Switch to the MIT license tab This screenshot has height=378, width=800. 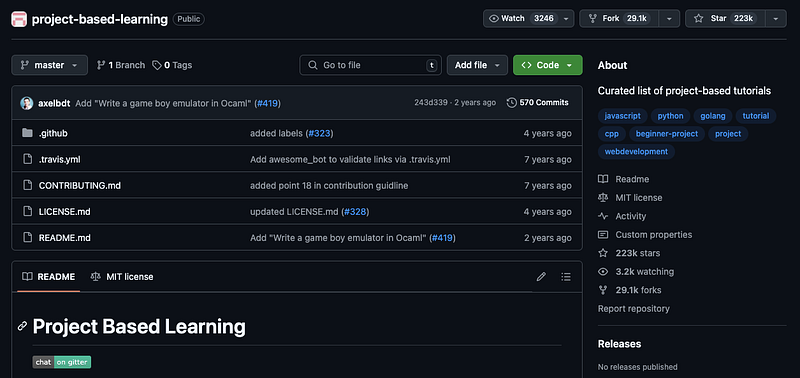coord(122,277)
